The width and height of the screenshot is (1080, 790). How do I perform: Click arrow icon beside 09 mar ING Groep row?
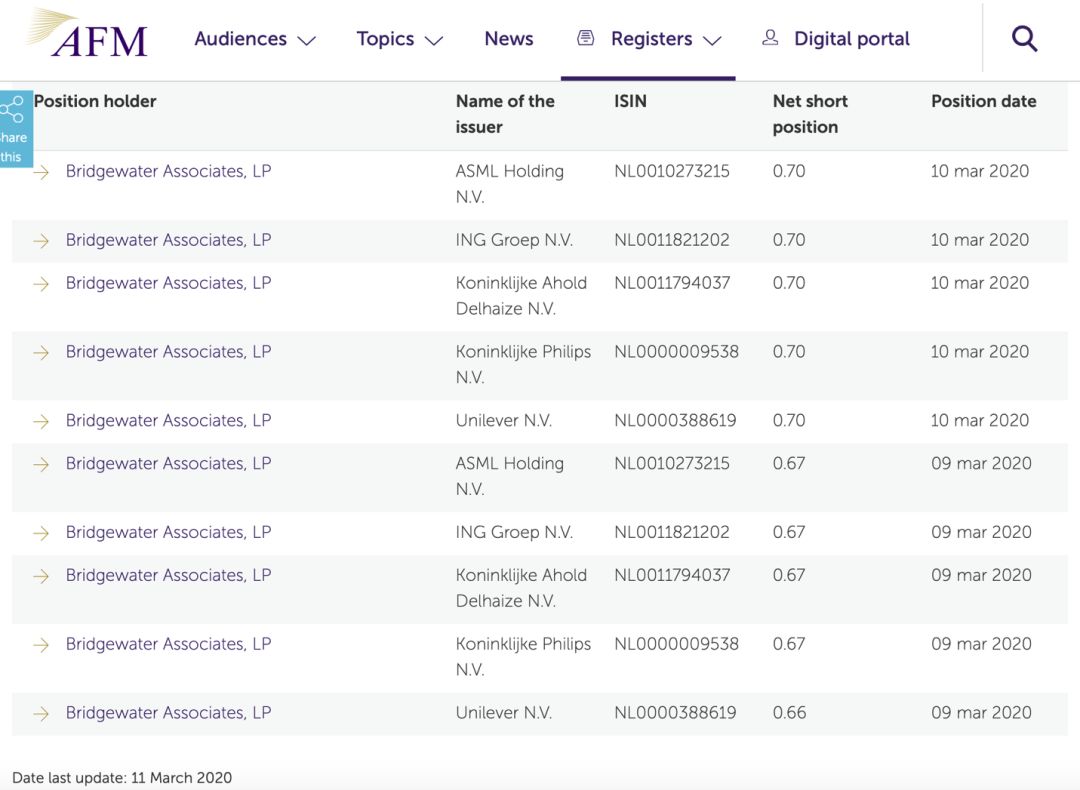(41, 533)
